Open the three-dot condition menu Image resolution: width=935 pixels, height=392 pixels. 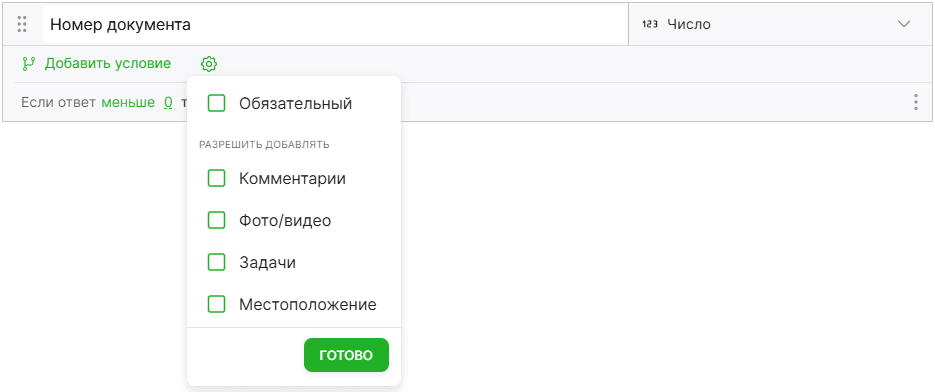coord(916,102)
